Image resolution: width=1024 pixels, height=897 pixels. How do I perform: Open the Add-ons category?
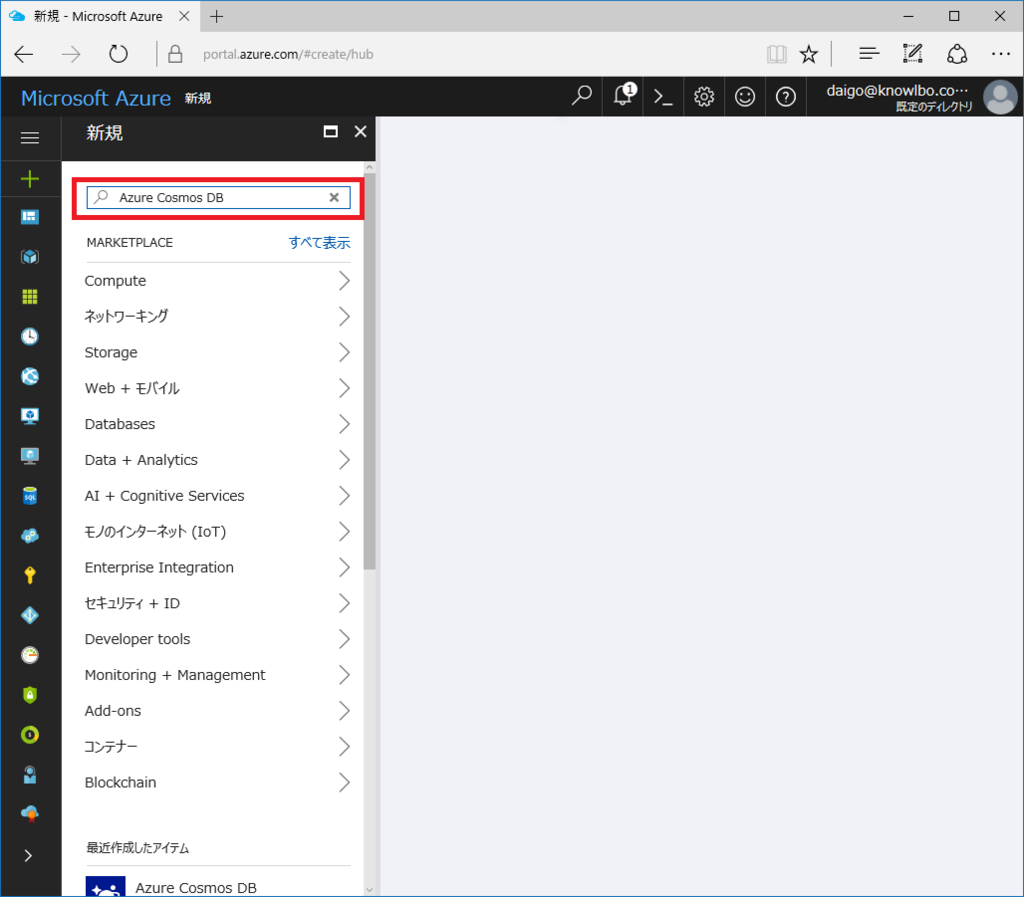pyautogui.click(x=217, y=711)
